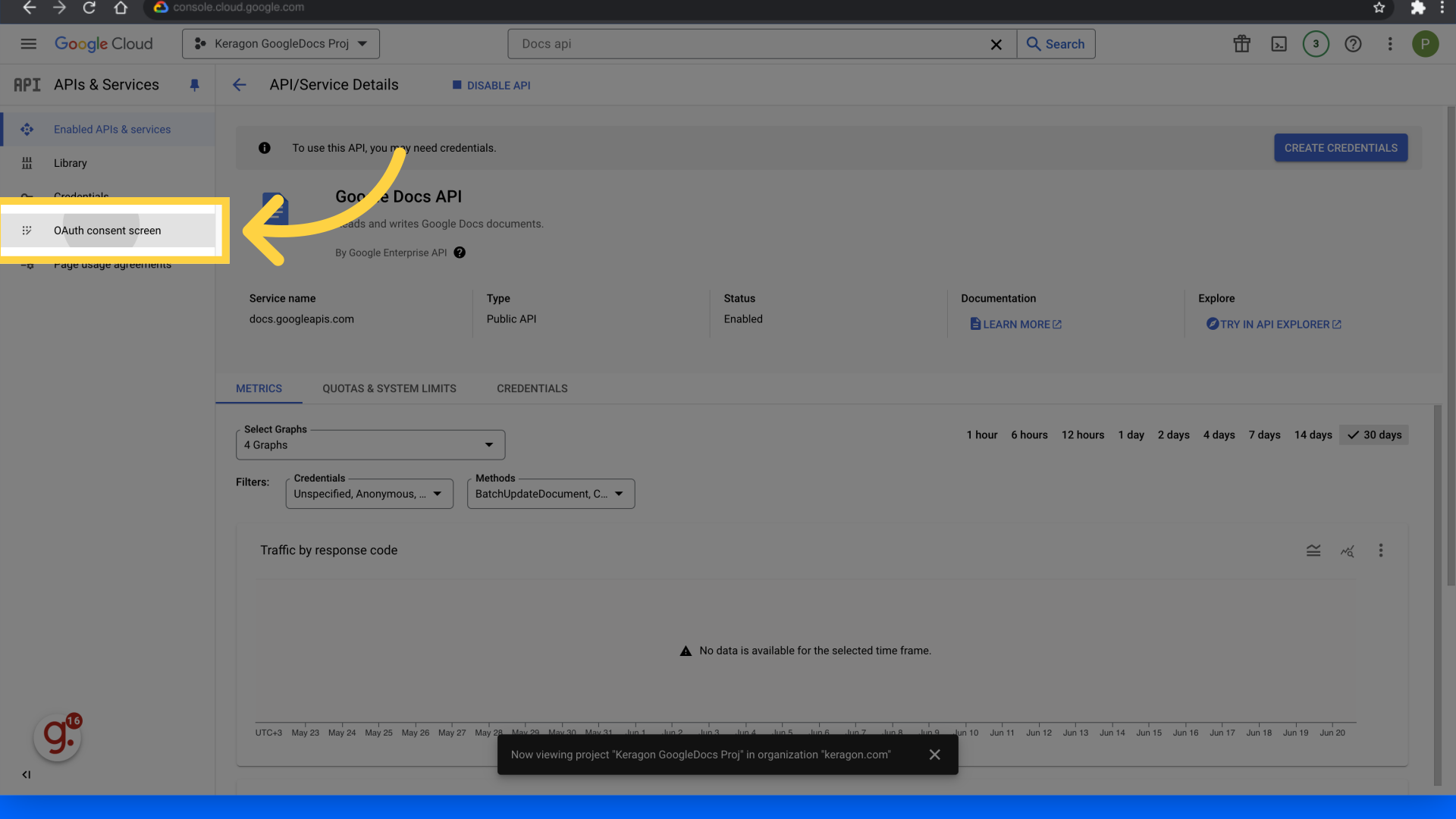Open Traffic chart three-dot options menu
Screen dimensions: 1456x819
[1380, 551]
